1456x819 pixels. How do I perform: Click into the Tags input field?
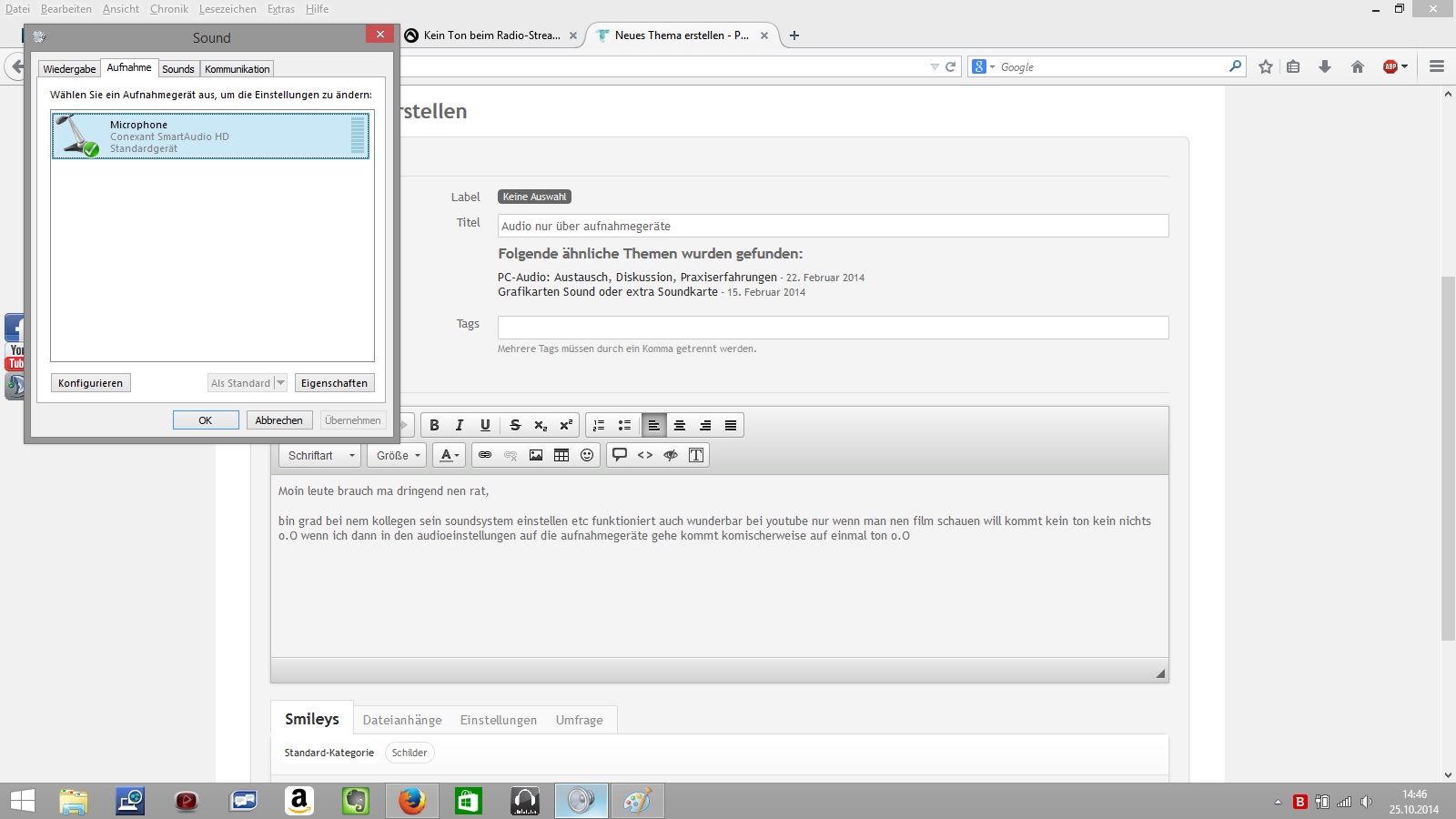[x=833, y=328]
